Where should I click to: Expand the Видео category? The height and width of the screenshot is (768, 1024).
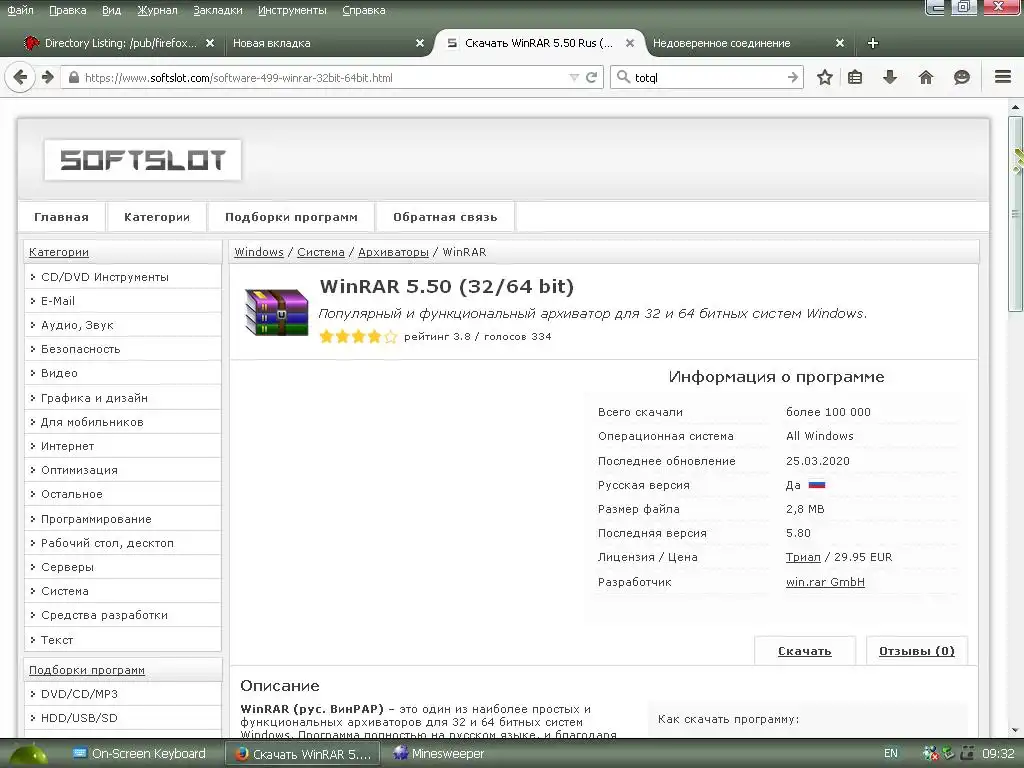pos(123,374)
